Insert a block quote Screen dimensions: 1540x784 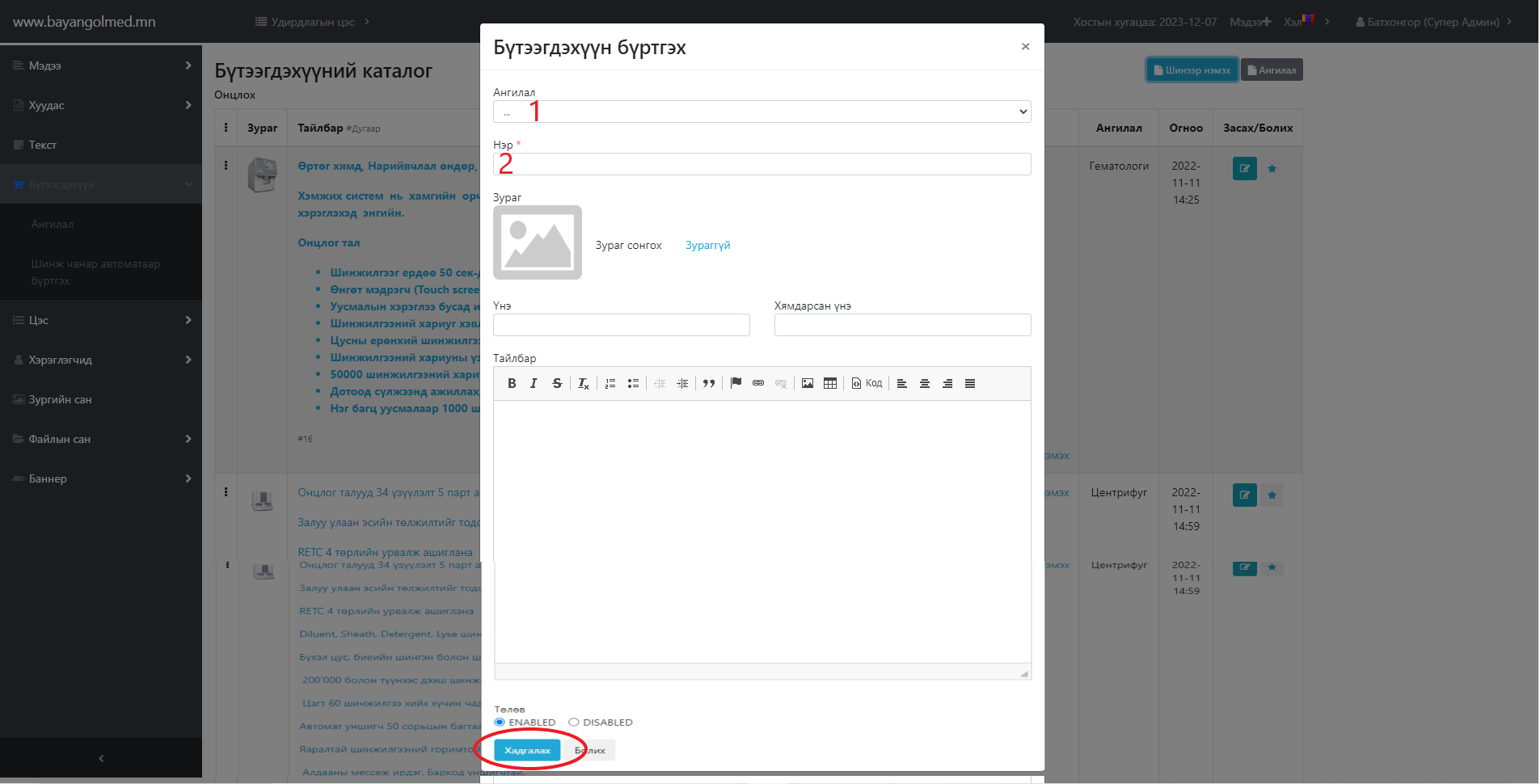[709, 384]
